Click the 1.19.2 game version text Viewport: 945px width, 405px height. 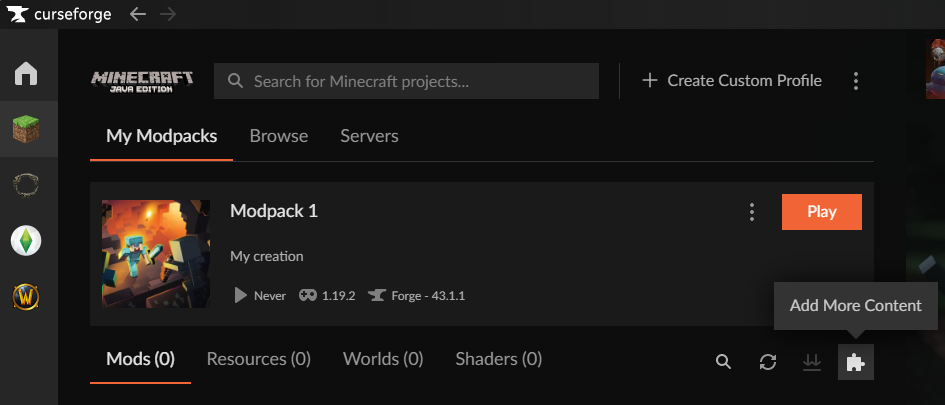(338, 296)
